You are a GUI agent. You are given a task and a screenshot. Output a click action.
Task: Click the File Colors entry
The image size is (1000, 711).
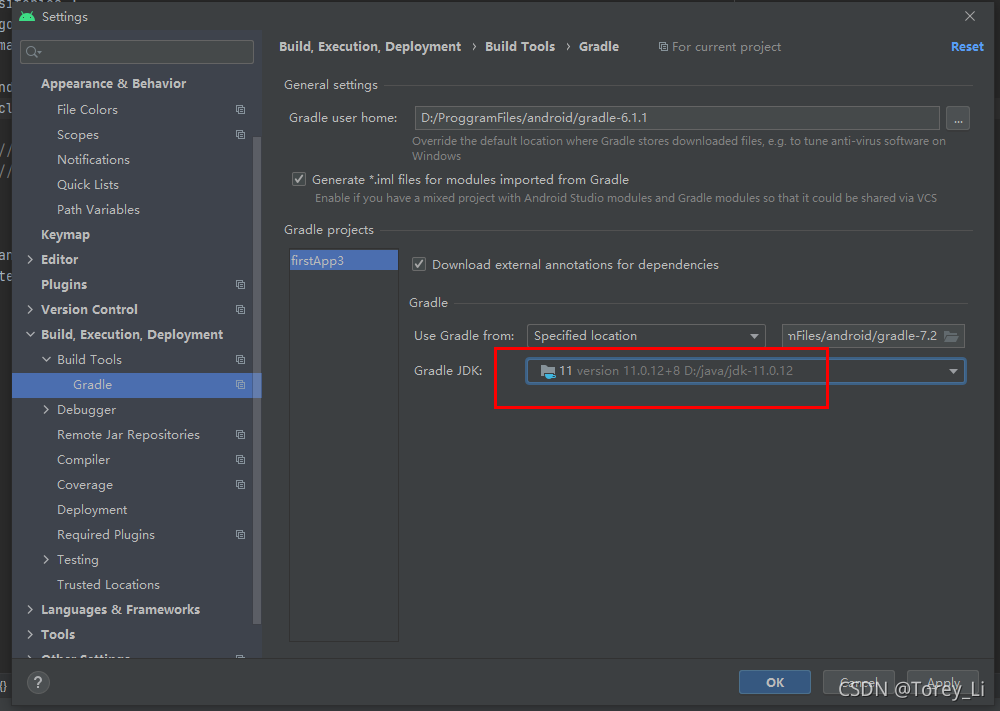[87, 110]
